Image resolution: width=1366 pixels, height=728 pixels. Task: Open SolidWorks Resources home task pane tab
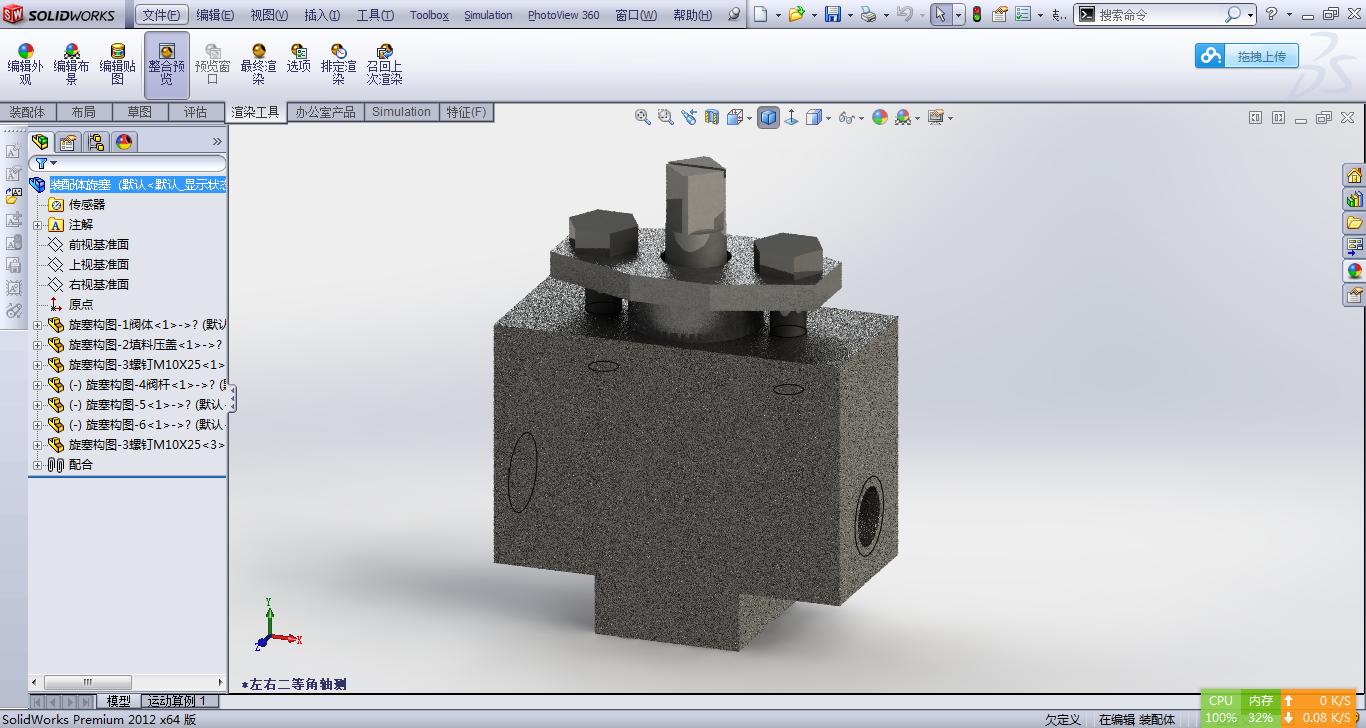click(x=1355, y=175)
